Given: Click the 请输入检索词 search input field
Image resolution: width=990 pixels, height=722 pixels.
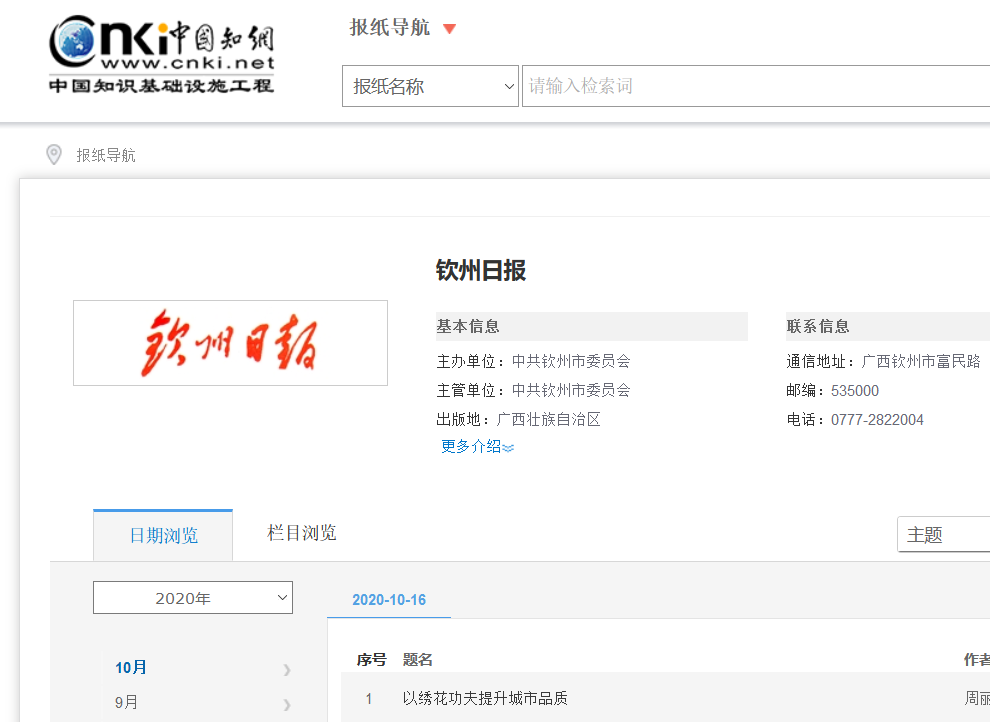Looking at the screenshot, I should click(x=755, y=86).
